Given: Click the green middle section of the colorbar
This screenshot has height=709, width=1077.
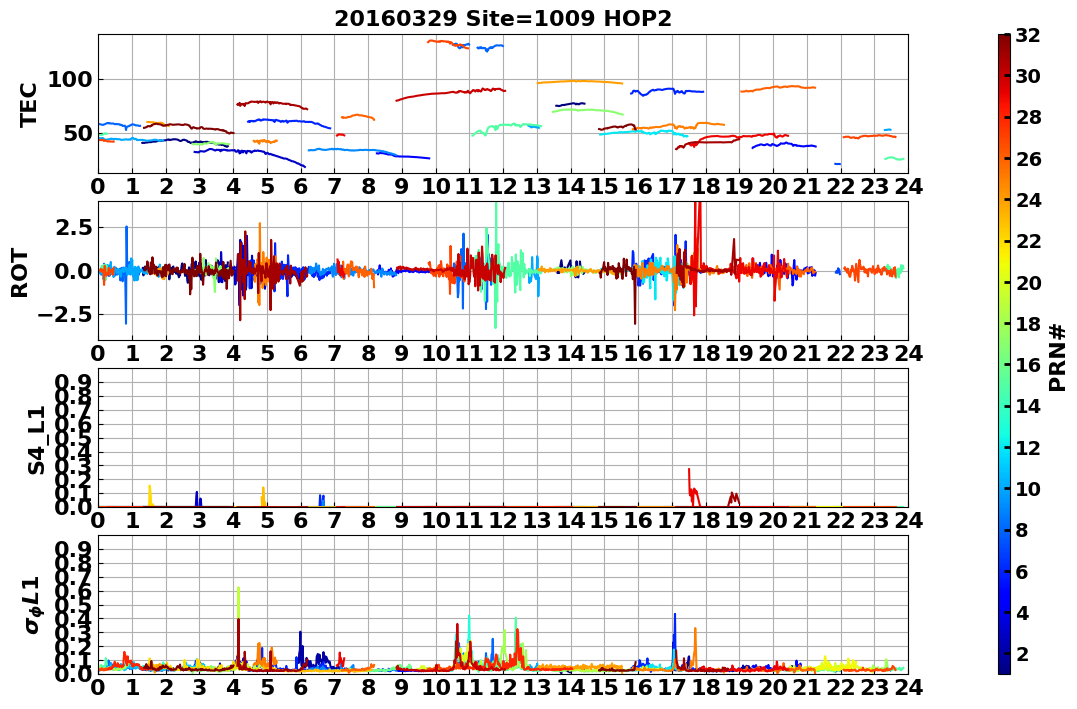Looking at the screenshot, I should (x=1004, y=354).
